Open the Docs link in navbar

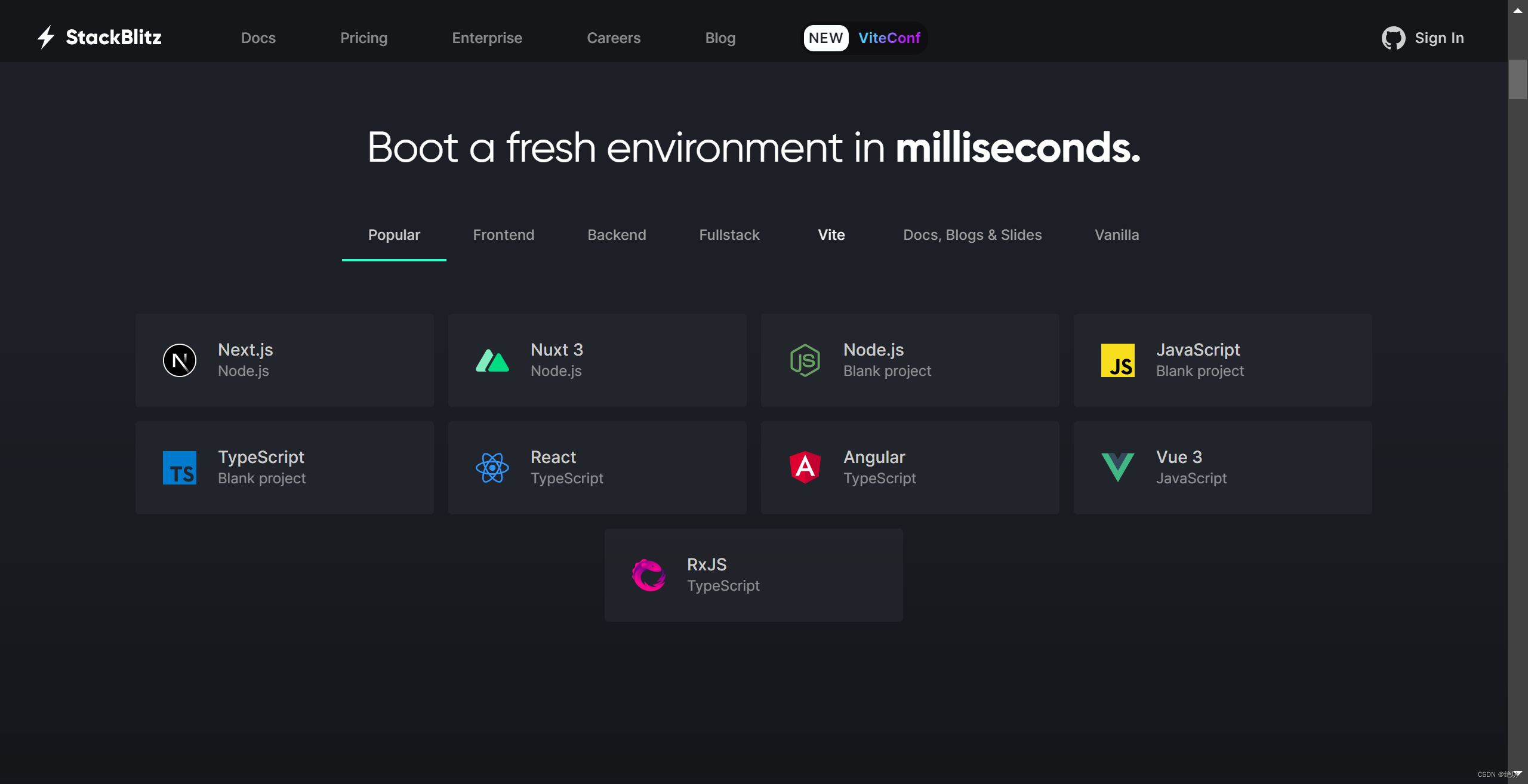click(258, 38)
